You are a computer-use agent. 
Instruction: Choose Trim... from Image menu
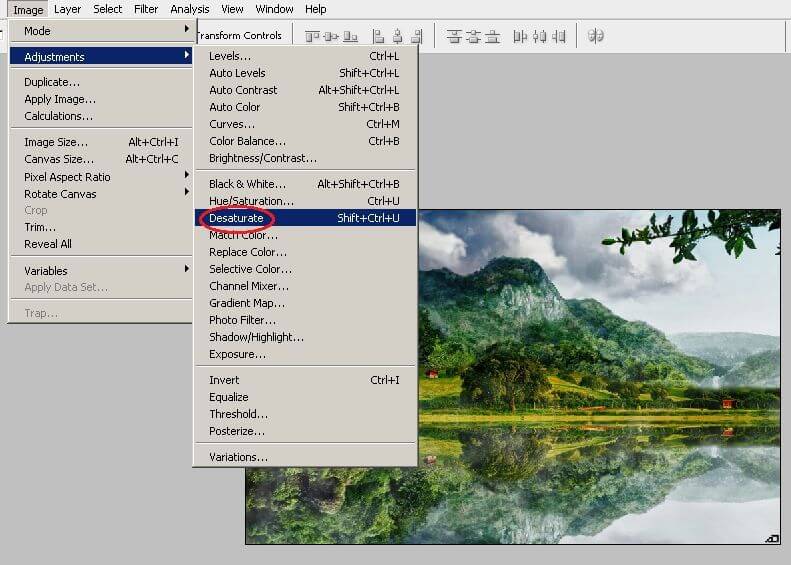click(x=101, y=227)
